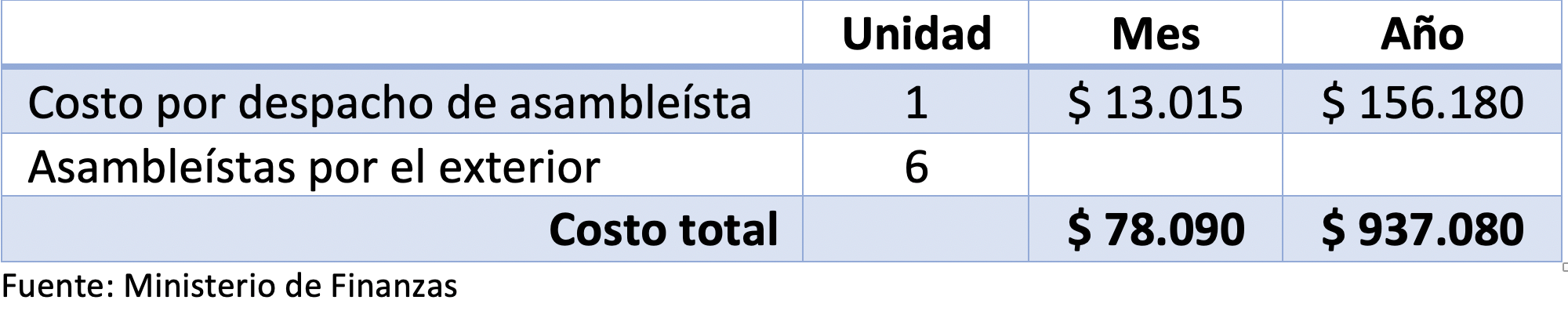Select the 'Asambleístas por el exterior' cell
Screen dimensions: 1568x318
[x=314, y=167]
